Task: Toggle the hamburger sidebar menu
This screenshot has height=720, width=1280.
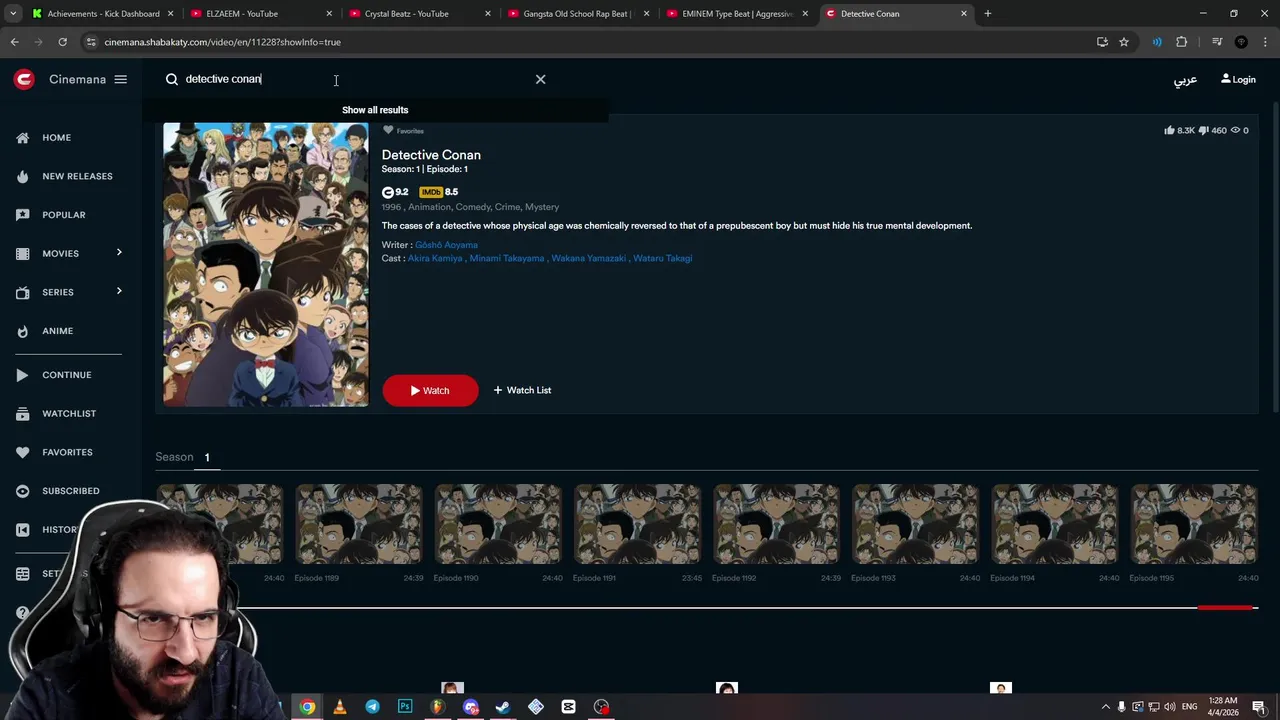Action: pyautogui.click(x=120, y=79)
